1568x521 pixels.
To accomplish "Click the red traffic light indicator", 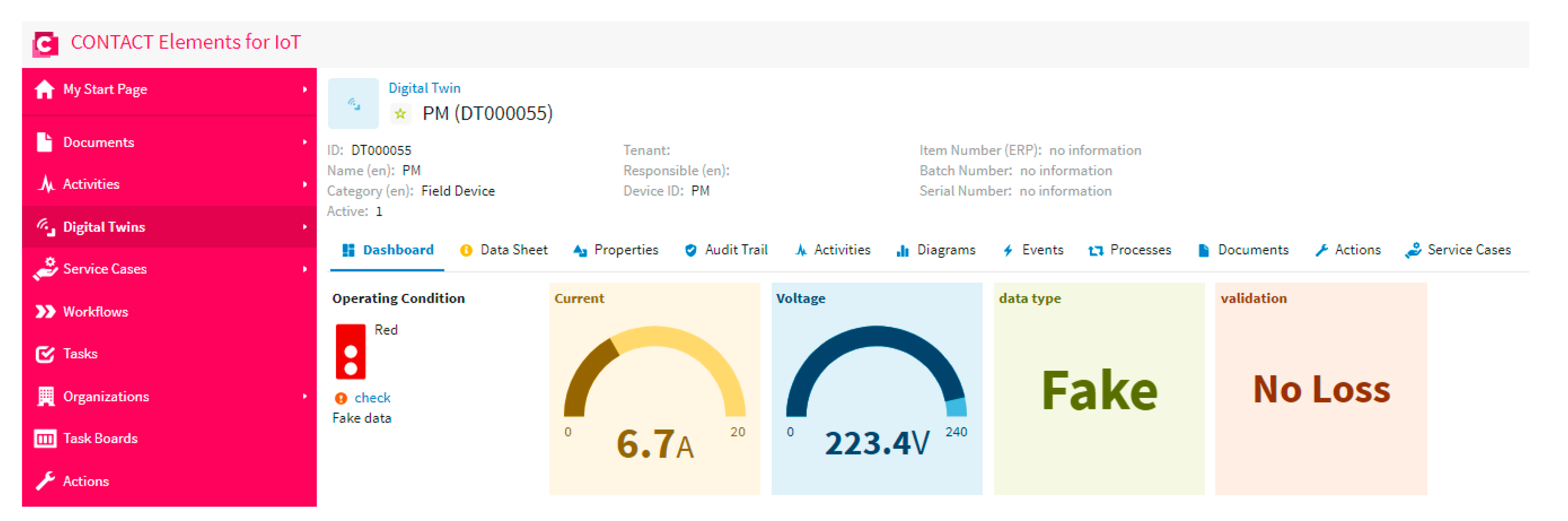I will 351,352.
